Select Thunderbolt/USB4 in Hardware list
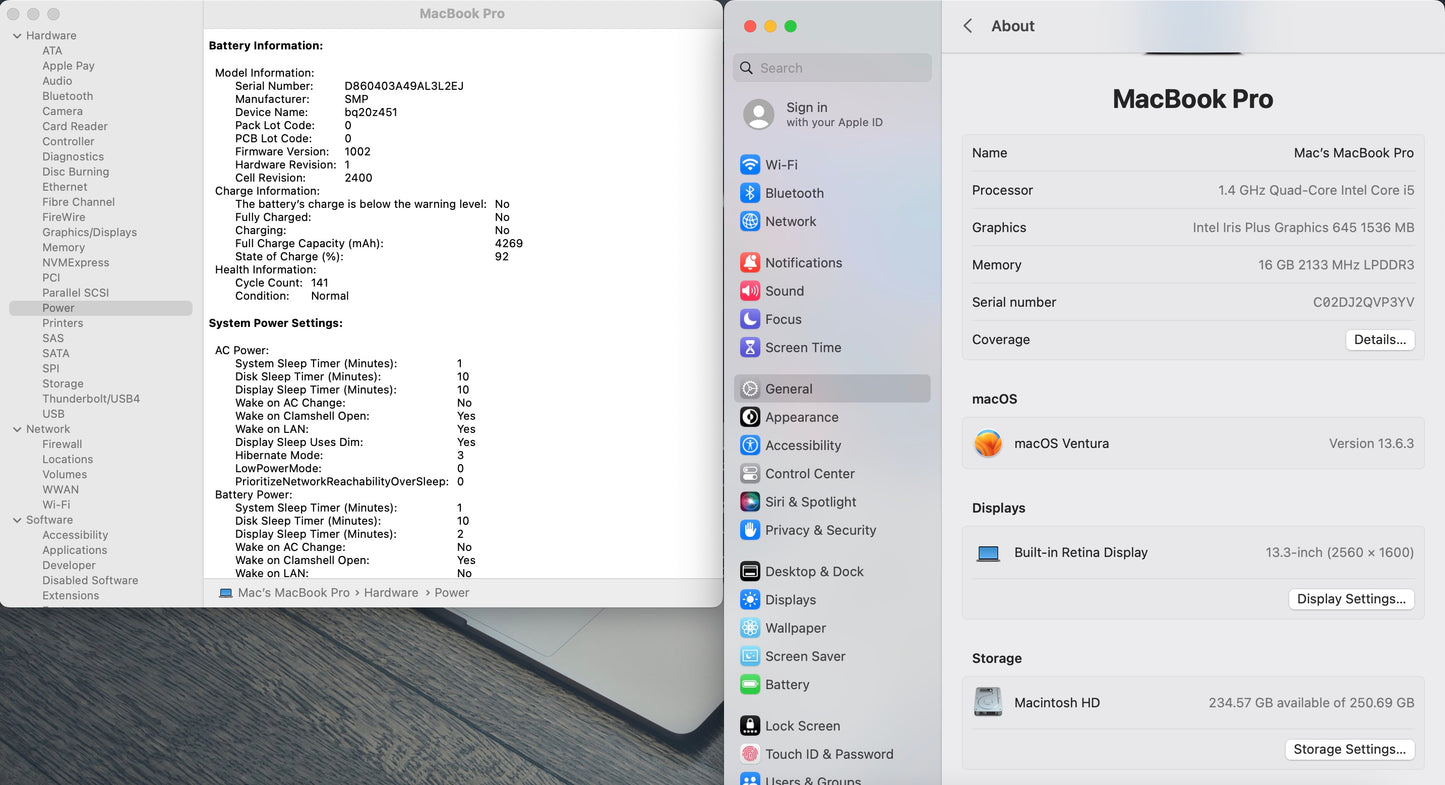Image resolution: width=1445 pixels, height=785 pixels. pyautogui.click(x=91, y=399)
